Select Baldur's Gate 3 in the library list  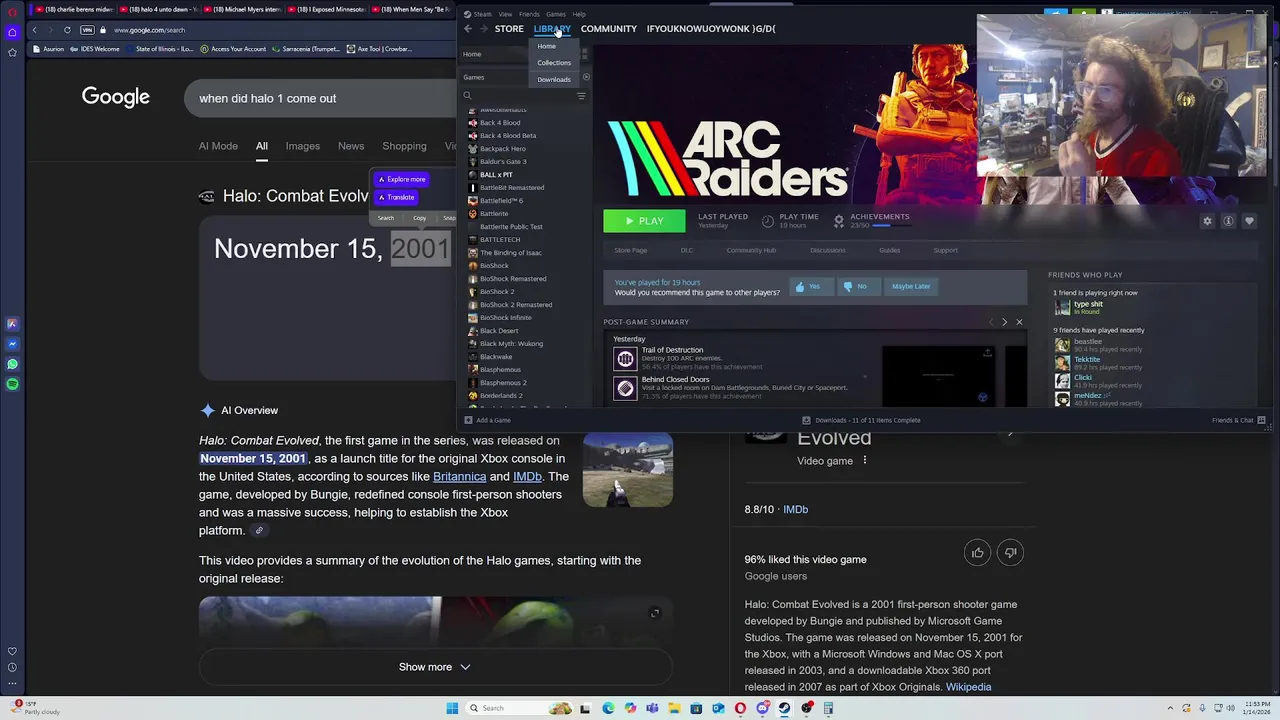point(503,162)
